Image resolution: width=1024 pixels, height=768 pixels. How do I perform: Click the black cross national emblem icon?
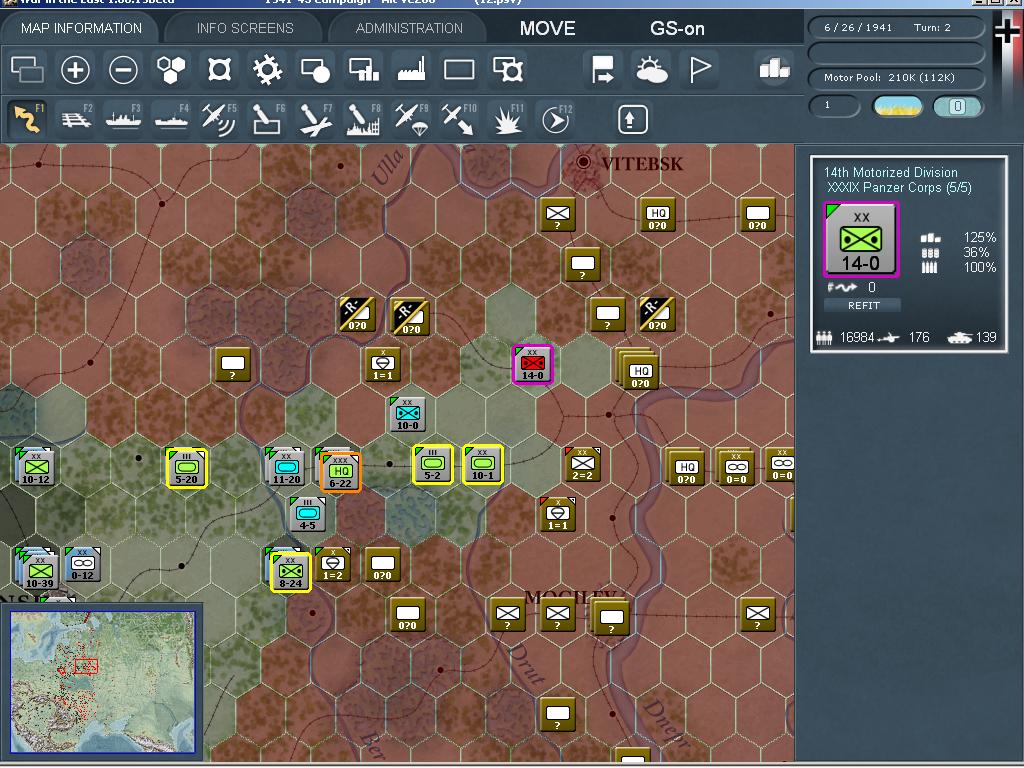point(1006,31)
